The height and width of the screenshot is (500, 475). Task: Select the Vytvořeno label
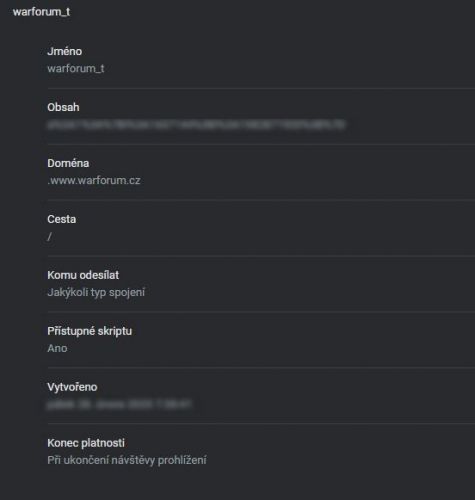point(72,387)
